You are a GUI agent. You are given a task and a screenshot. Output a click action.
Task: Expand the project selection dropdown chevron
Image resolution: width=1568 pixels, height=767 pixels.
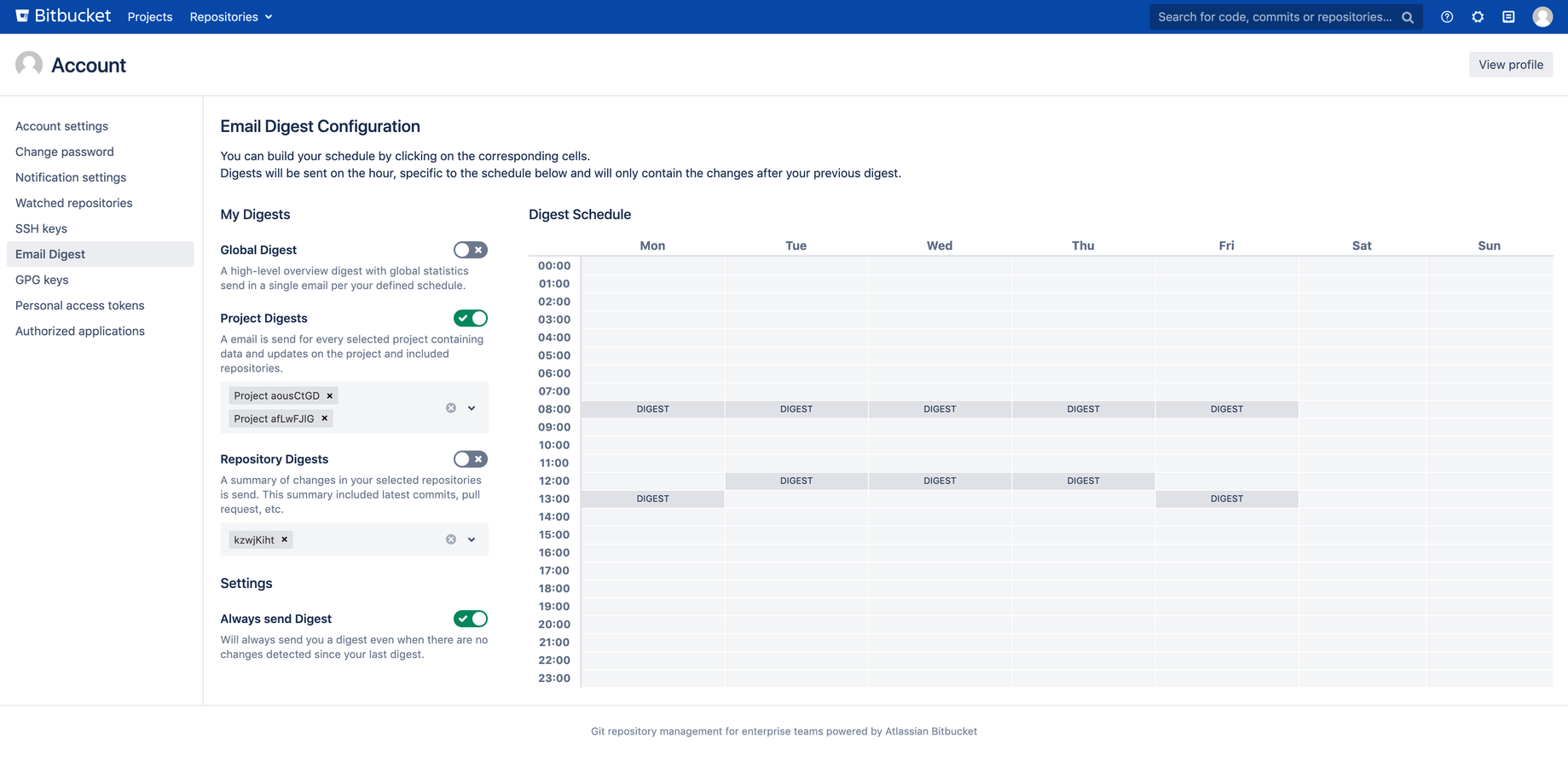(x=472, y=408)
